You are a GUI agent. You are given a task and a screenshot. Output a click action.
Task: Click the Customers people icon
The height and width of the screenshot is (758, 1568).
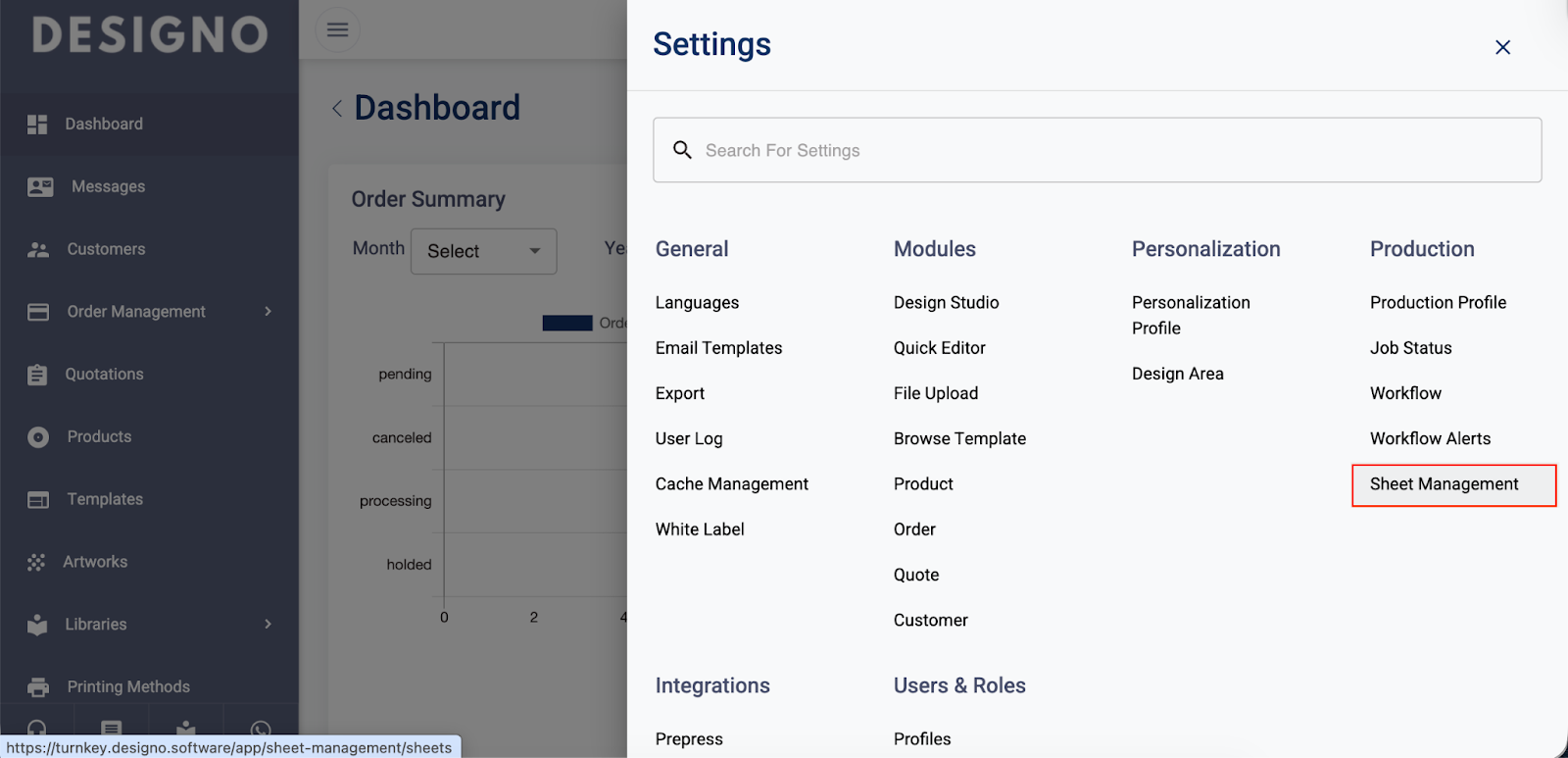click(38, 250)
